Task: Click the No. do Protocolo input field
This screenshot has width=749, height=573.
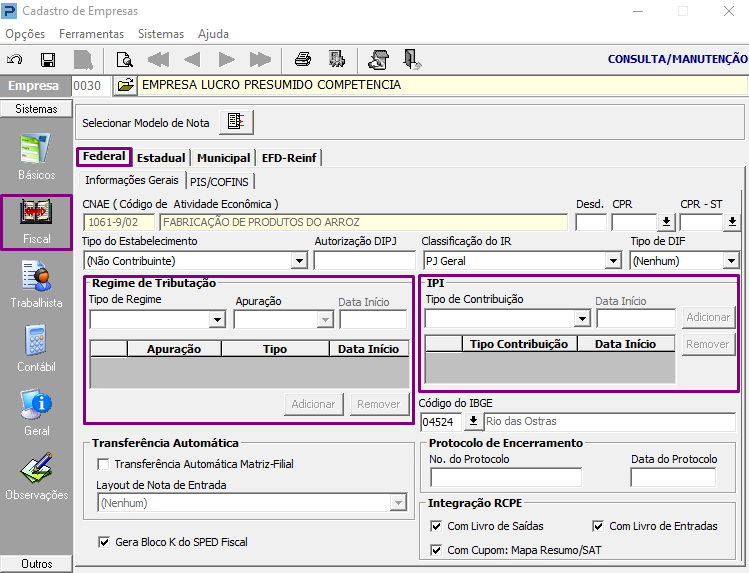Action: click(491, 477)
